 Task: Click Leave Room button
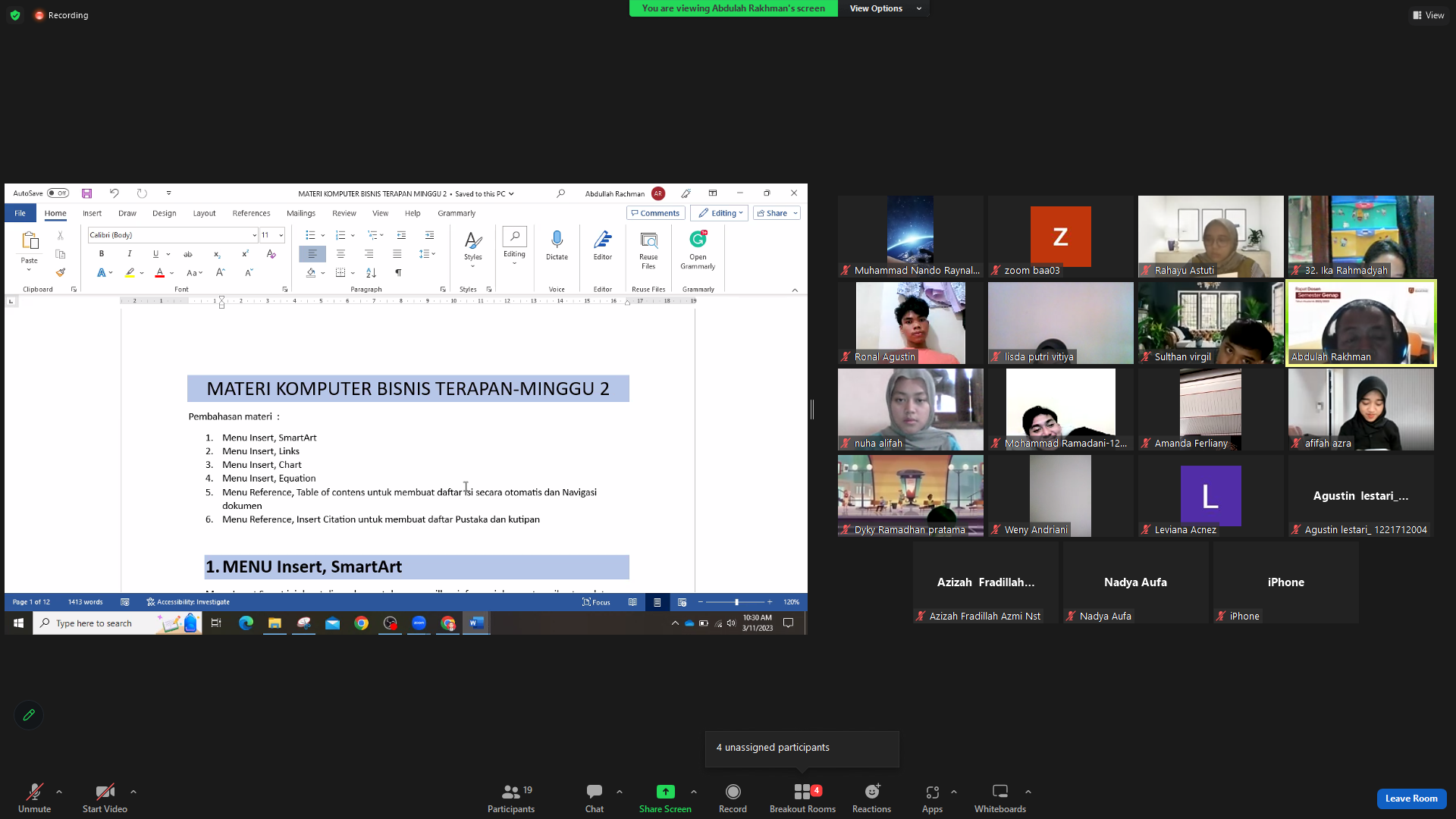coord(1411,798)
